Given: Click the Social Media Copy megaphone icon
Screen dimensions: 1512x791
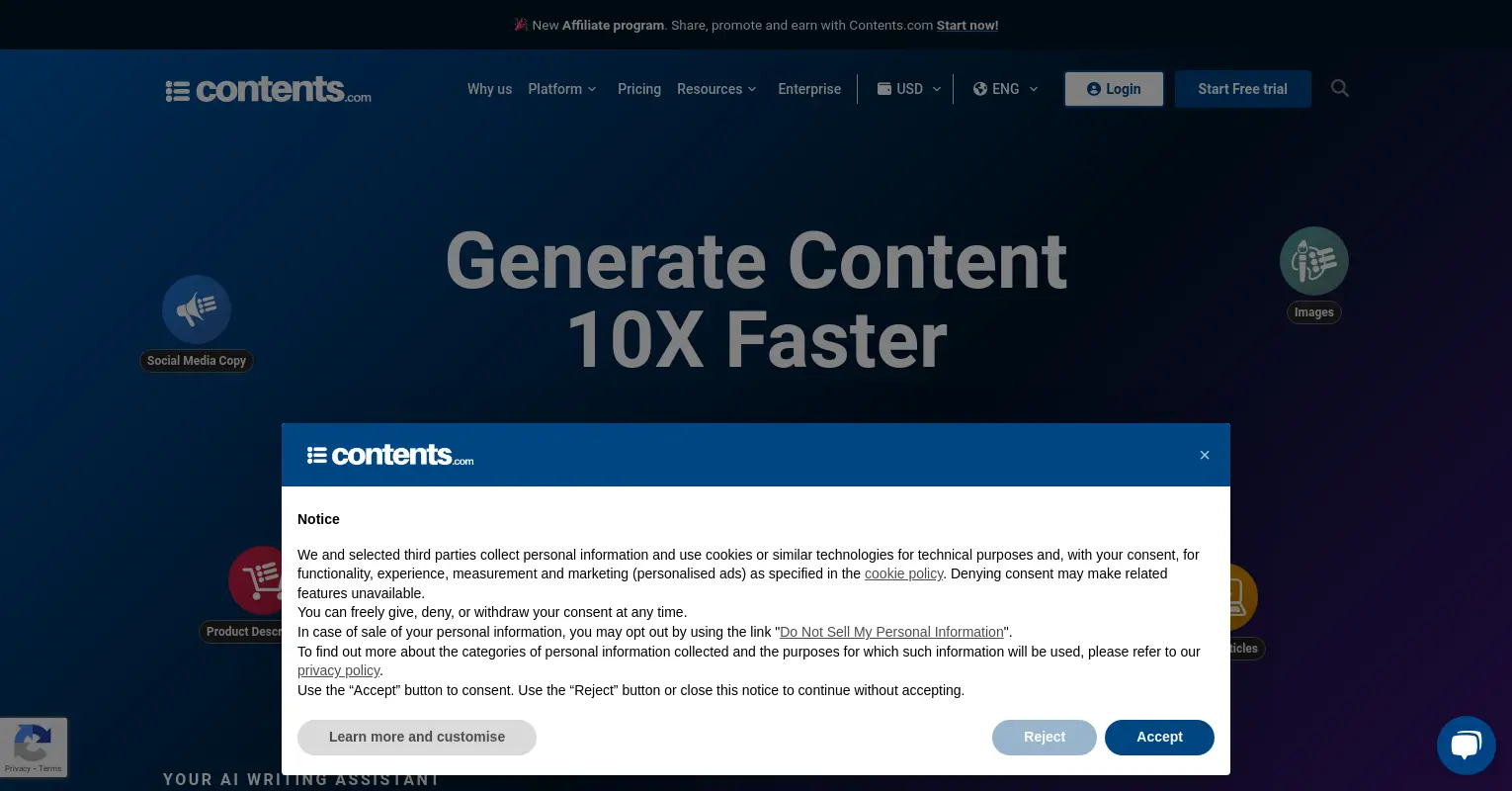Looking at the screenshot, I should point(197,309).
